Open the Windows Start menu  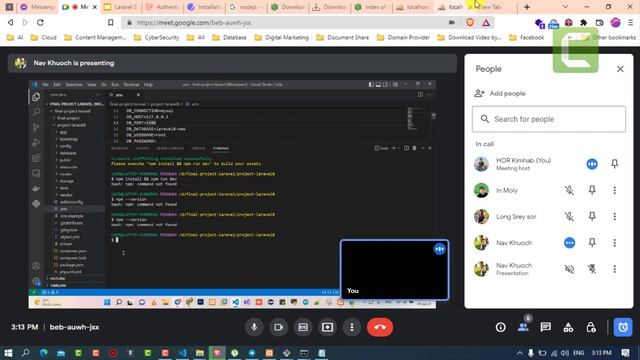[8, 353]
